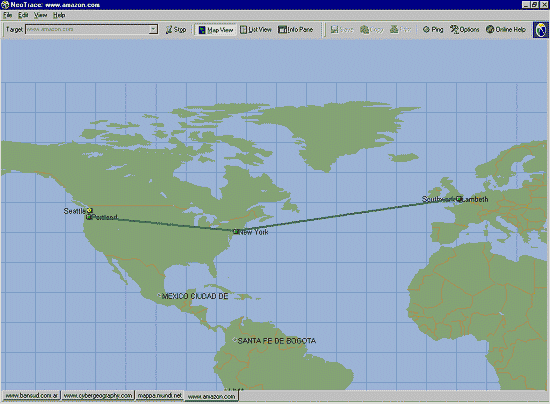Run Ping from the toolbar

point(433,30)
